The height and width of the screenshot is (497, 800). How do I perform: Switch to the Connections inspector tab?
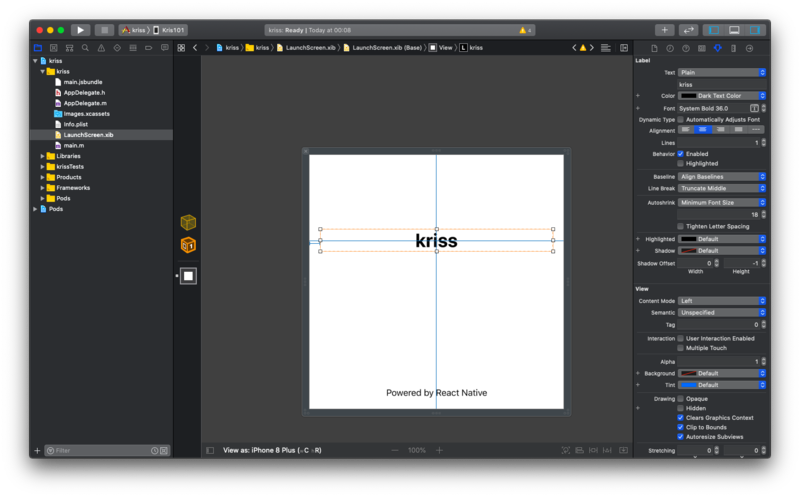click(x=749, y=48)
